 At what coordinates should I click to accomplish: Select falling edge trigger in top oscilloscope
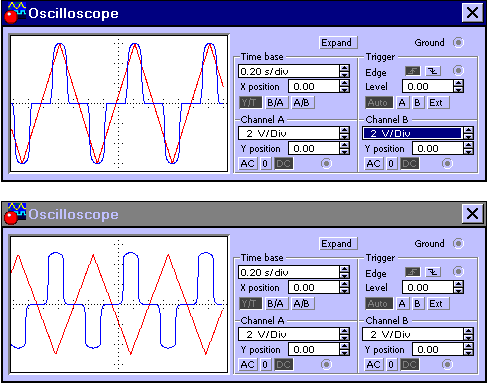433,71
